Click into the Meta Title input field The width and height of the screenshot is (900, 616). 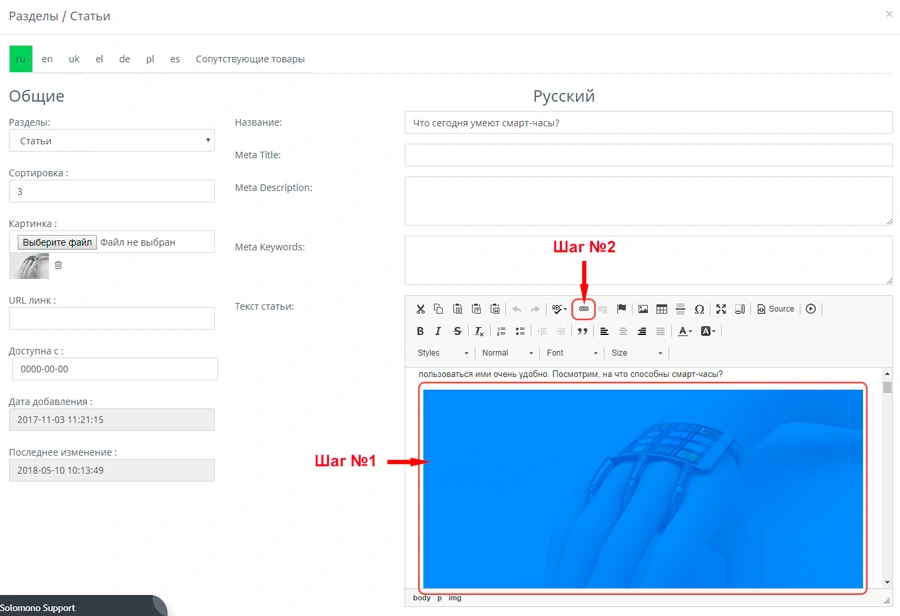point(648,155)
